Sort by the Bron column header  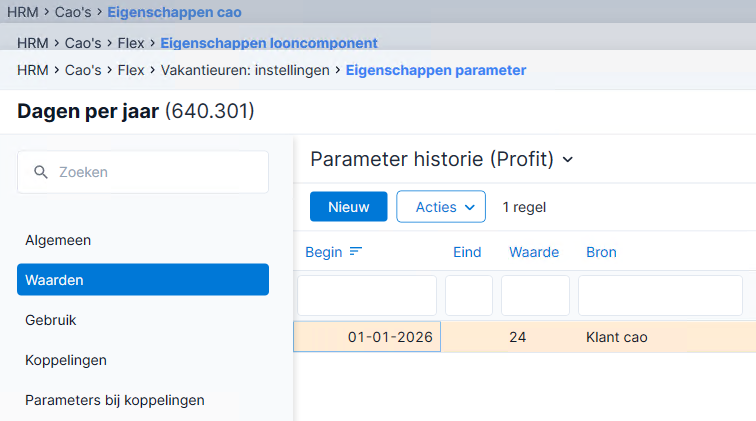click(x=601, y=252)
